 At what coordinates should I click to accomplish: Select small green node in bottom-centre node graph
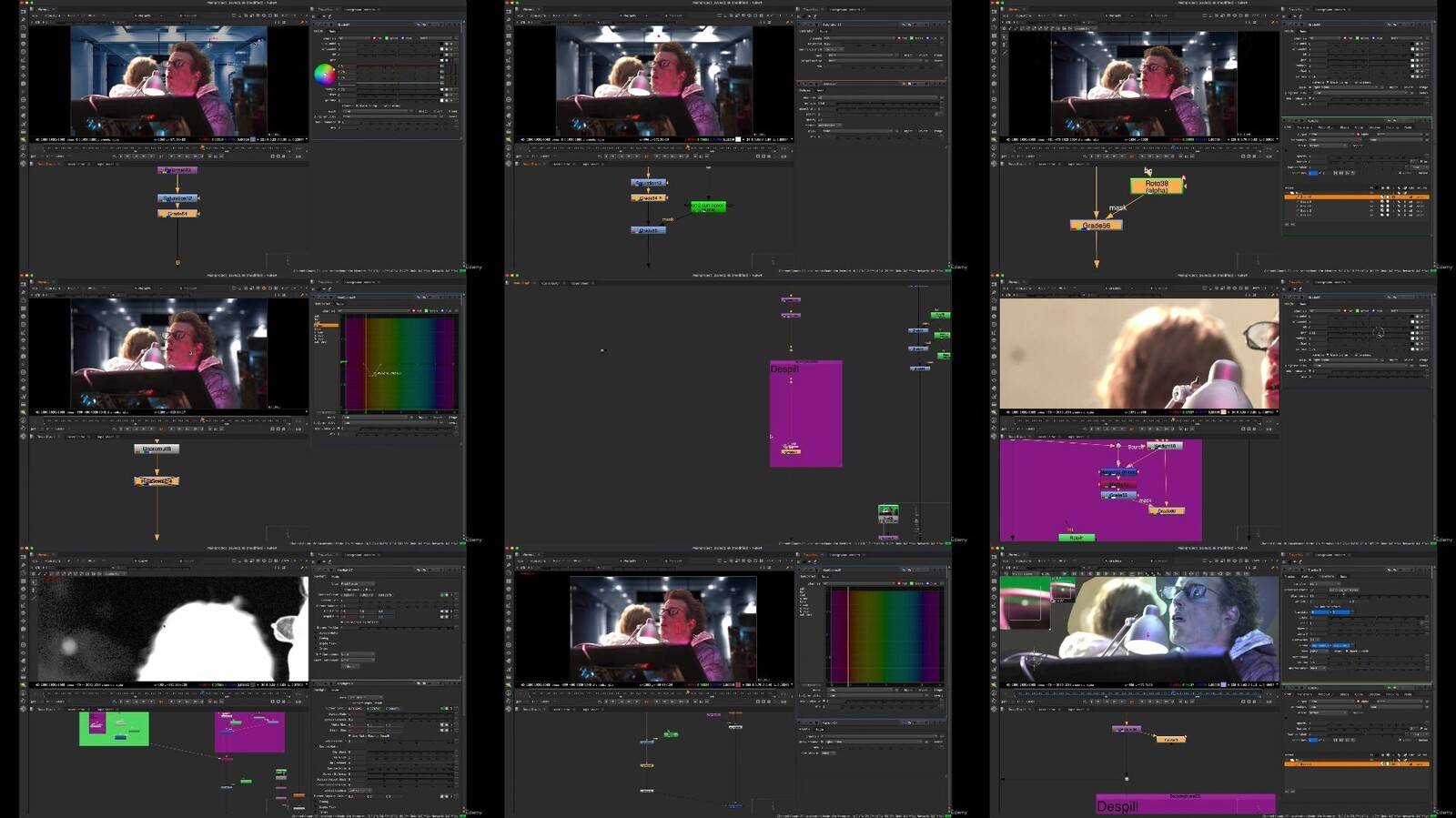point(671,734)
